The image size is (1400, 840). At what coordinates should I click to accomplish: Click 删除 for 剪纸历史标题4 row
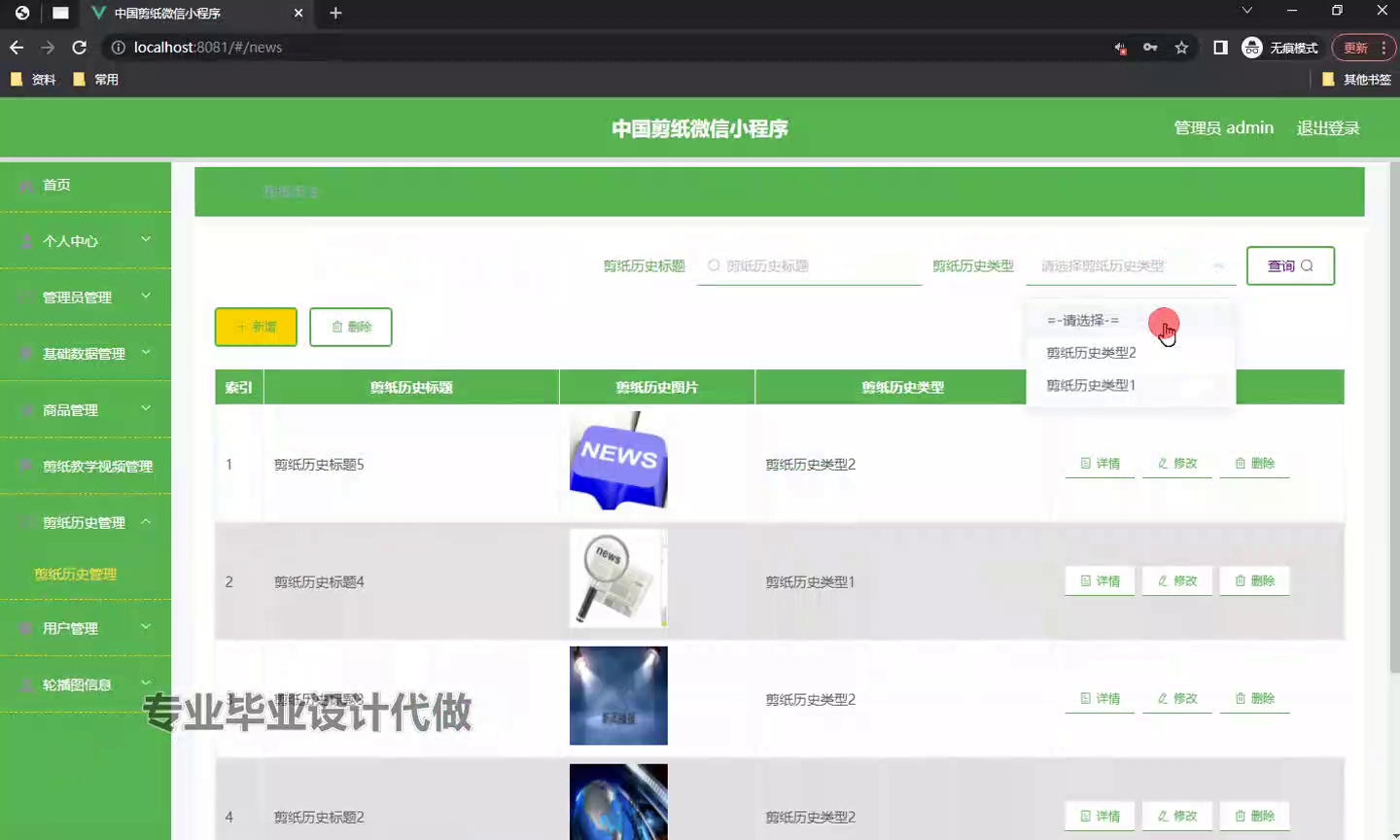tap(1255, 580)
